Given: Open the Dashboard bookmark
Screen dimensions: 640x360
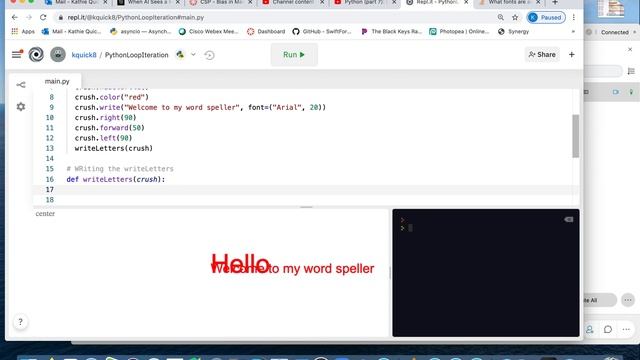Looking at the screenshot, I should pyautogui.click(x=266, y=31).
